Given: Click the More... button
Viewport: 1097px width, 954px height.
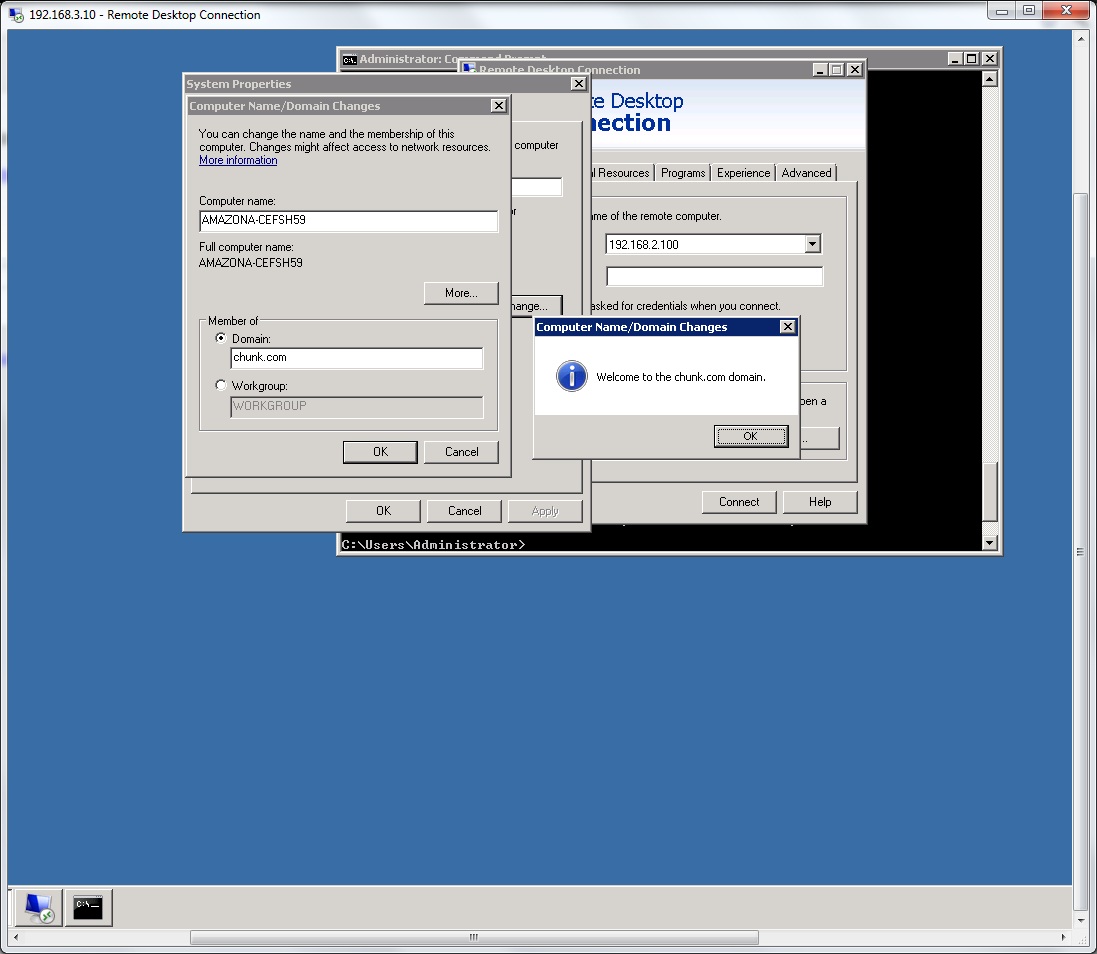Looking at the screenshot, I should coord(460,293).
